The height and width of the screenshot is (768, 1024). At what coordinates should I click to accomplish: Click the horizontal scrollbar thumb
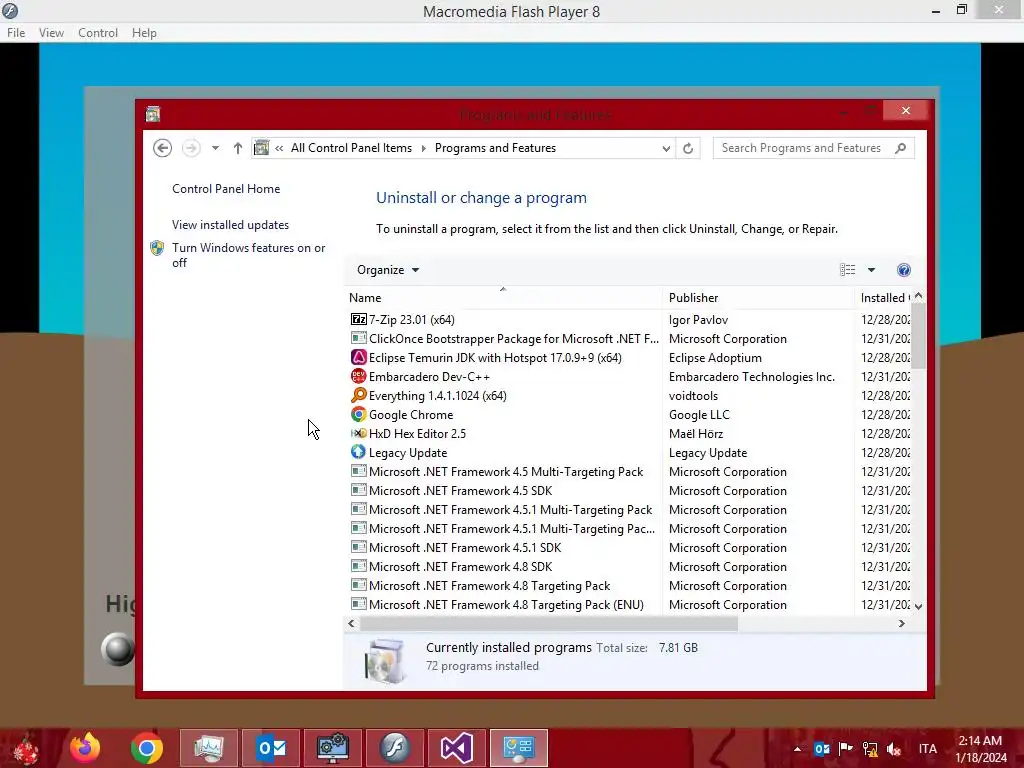click(549, 624)
